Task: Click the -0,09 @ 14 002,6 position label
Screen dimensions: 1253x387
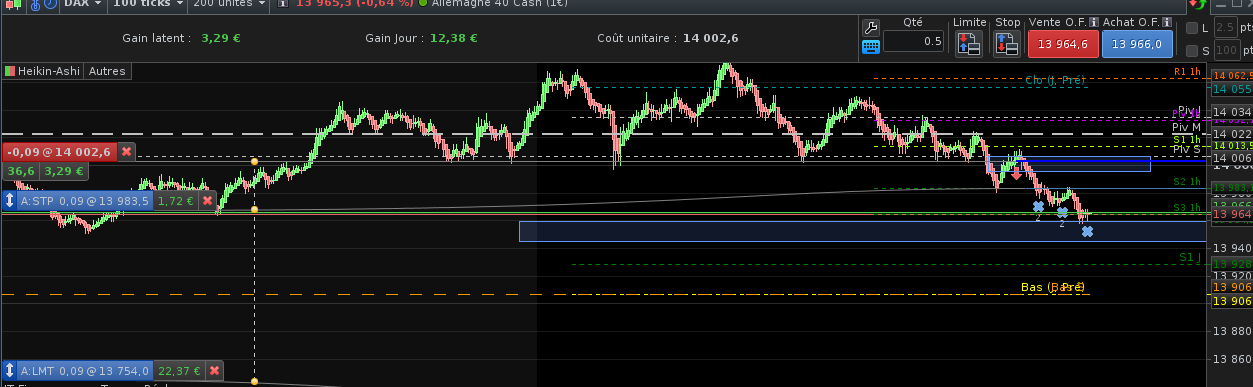Action: pyautogui.click(x=60, y=152)
